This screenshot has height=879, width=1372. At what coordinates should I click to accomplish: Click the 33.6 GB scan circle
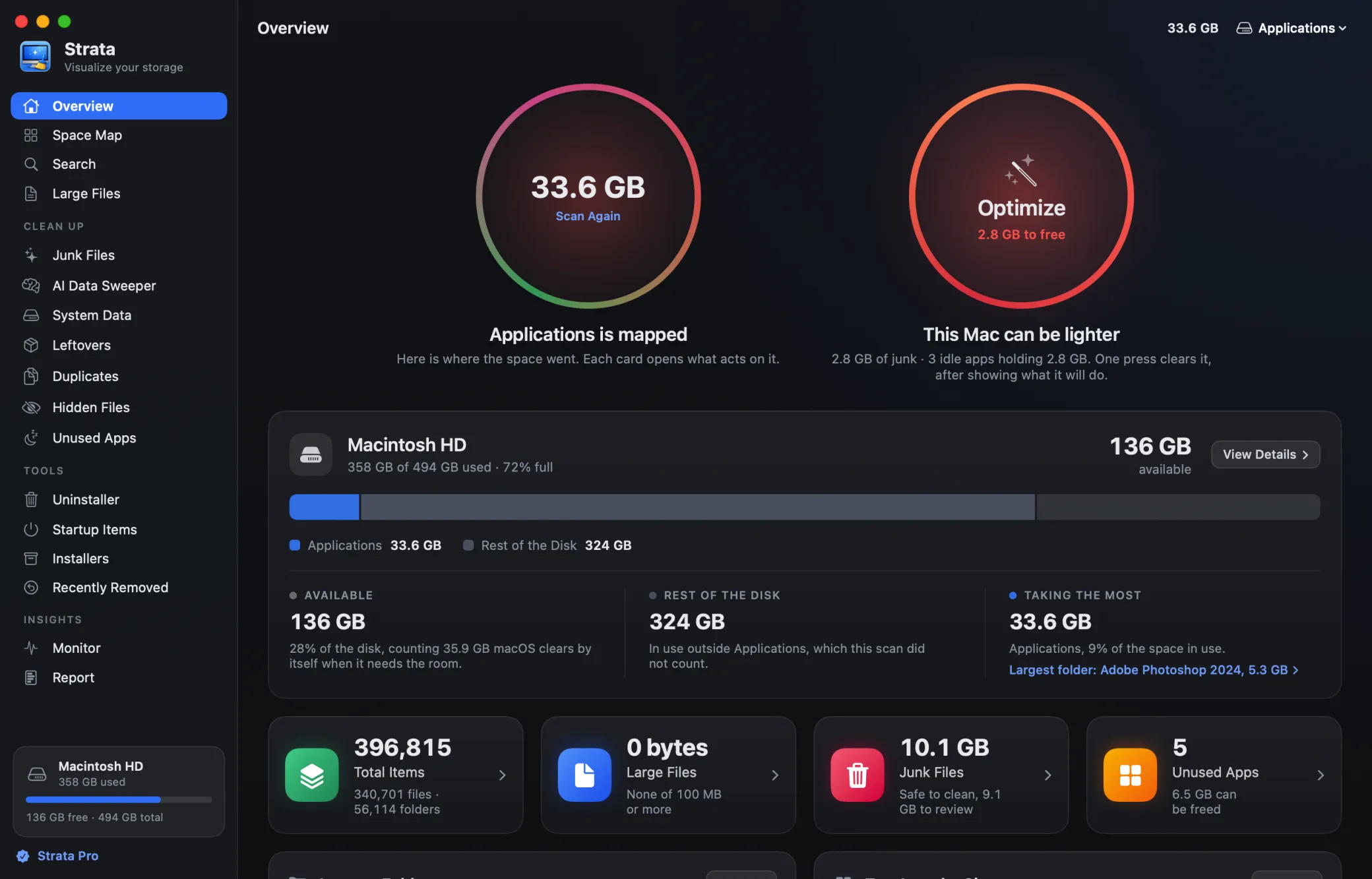[588, 196]
